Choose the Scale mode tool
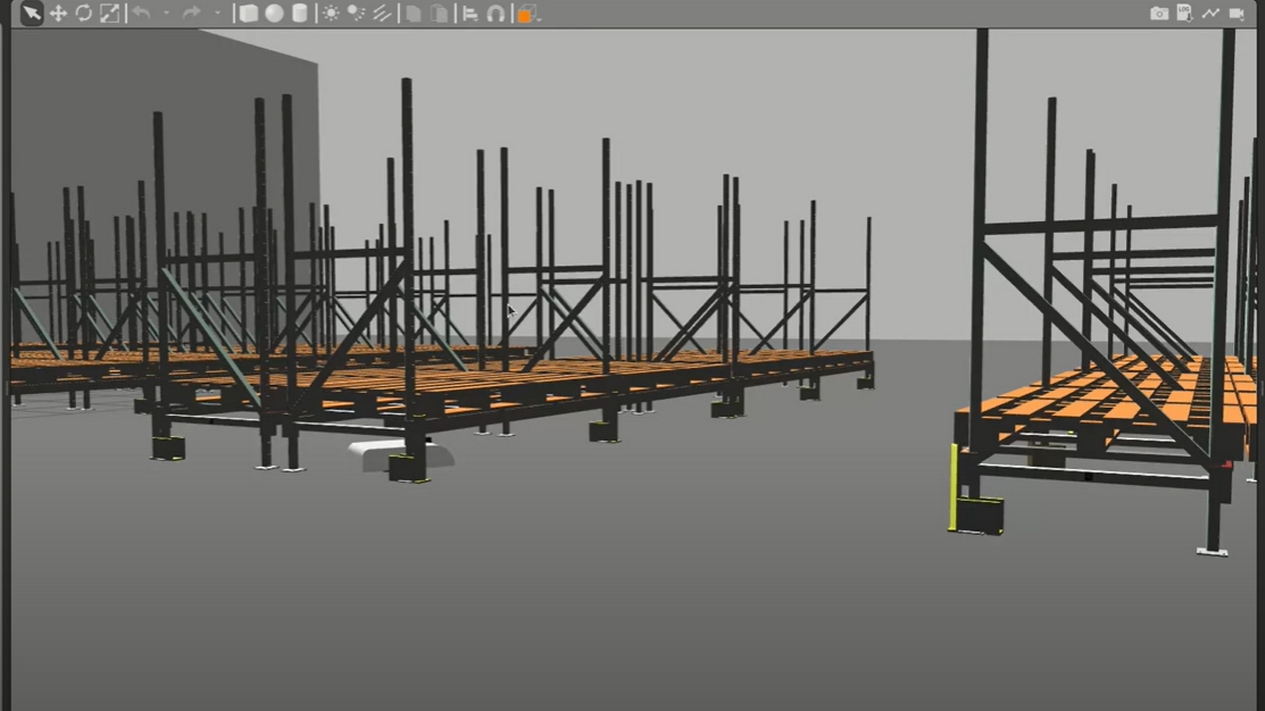The height and width of the screenshot is (711, 1265). (x=110, y=13)
